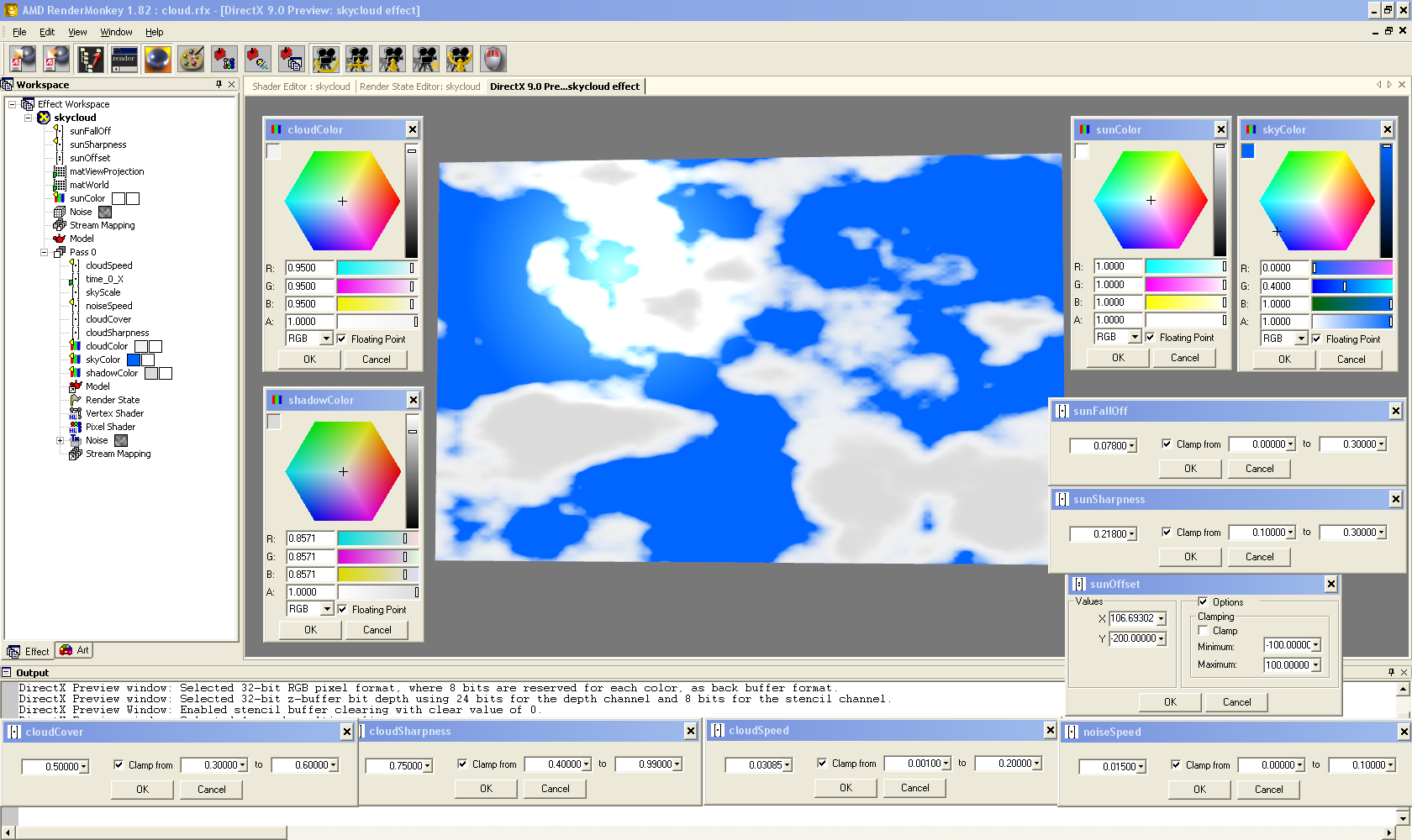Click Cancel in the shadowColor panel

click(x=377, y=630)
